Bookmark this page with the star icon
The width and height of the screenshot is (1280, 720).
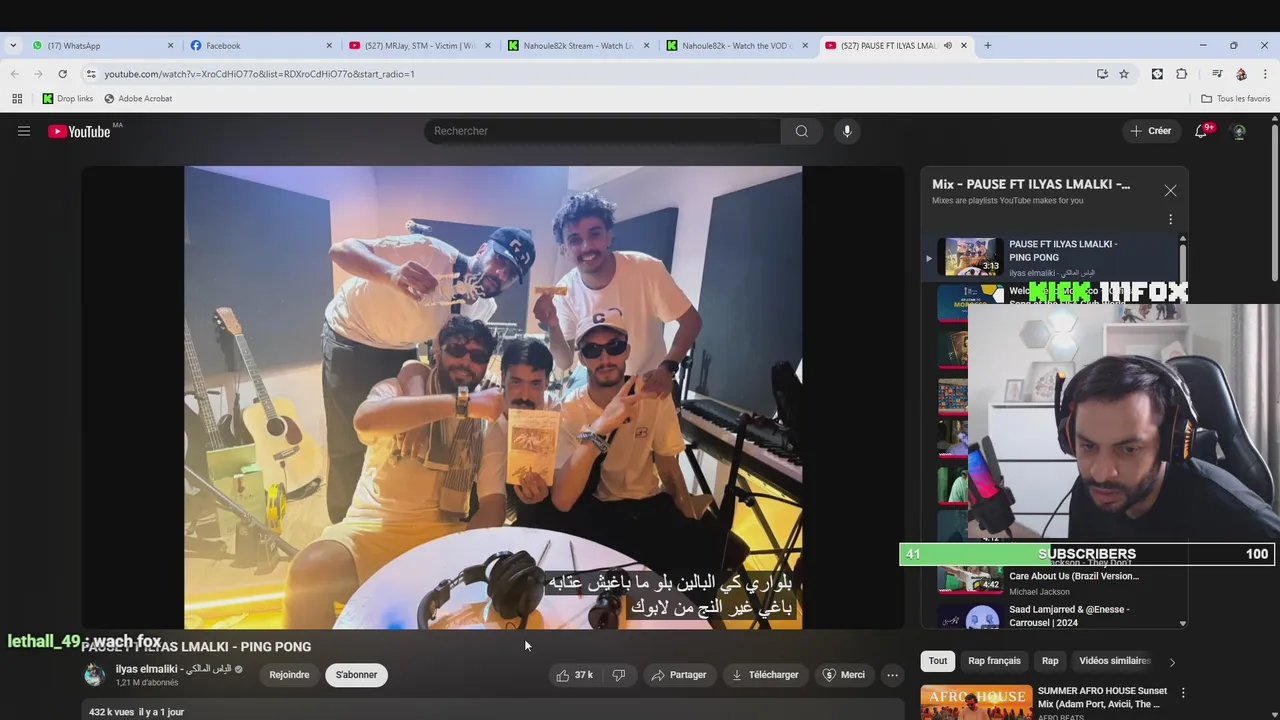[x=1124, y=74]
